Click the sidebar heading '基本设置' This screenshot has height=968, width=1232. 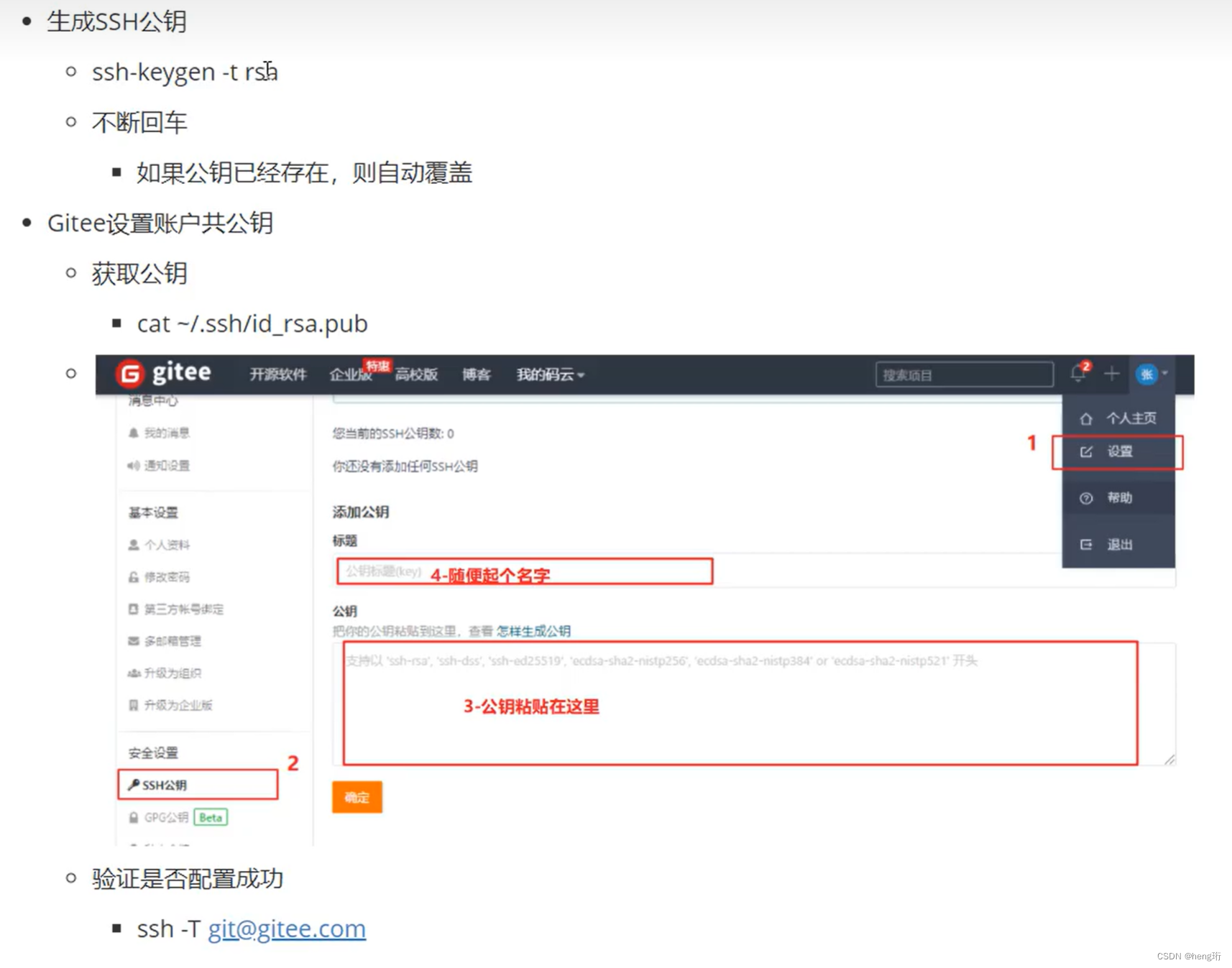tap(153, 512)
